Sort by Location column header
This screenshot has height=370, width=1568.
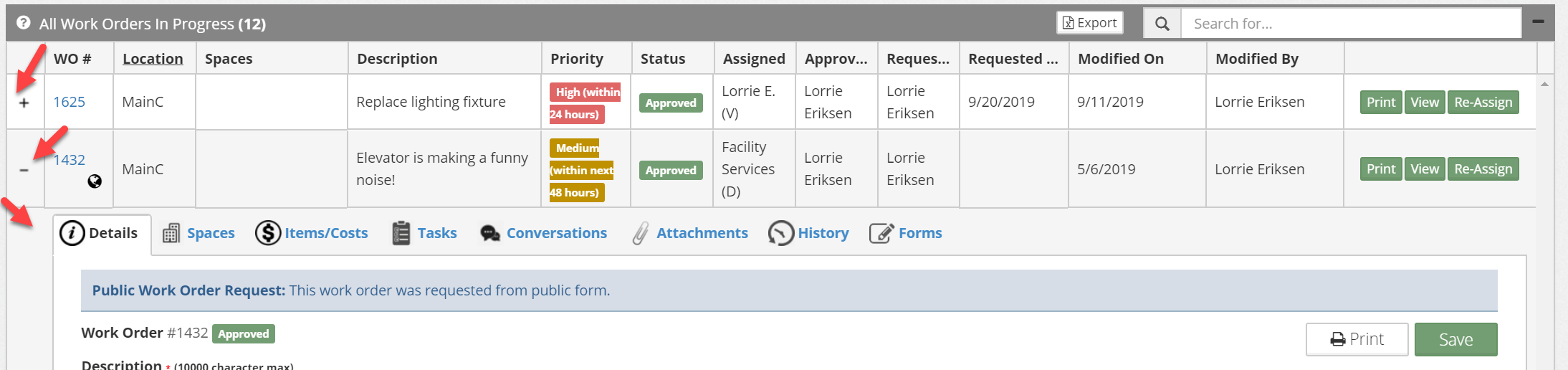coord(153,59)
